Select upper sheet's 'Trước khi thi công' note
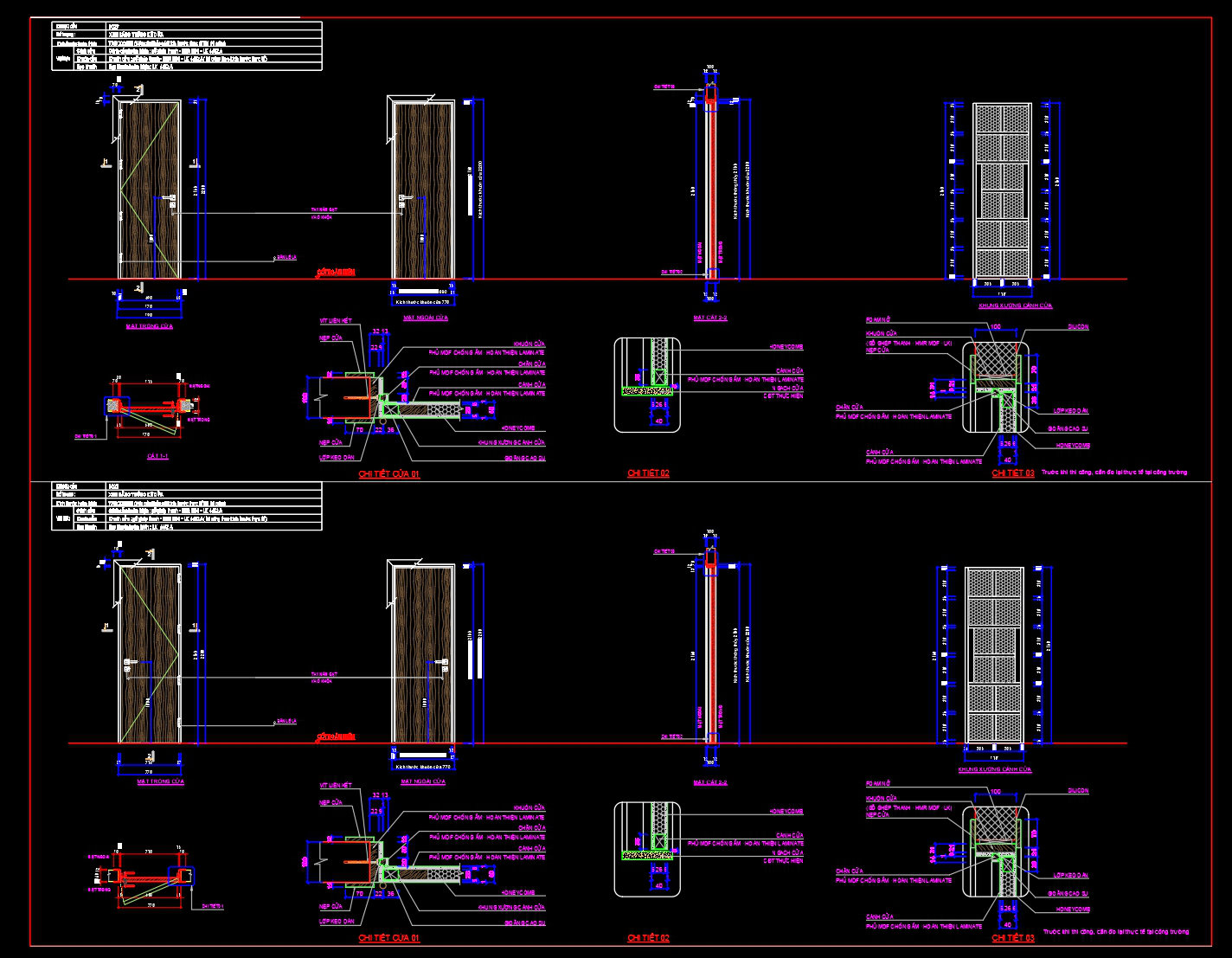Image resolution: width=1232 pixels, height=958 pixels. pos(1114,473)
